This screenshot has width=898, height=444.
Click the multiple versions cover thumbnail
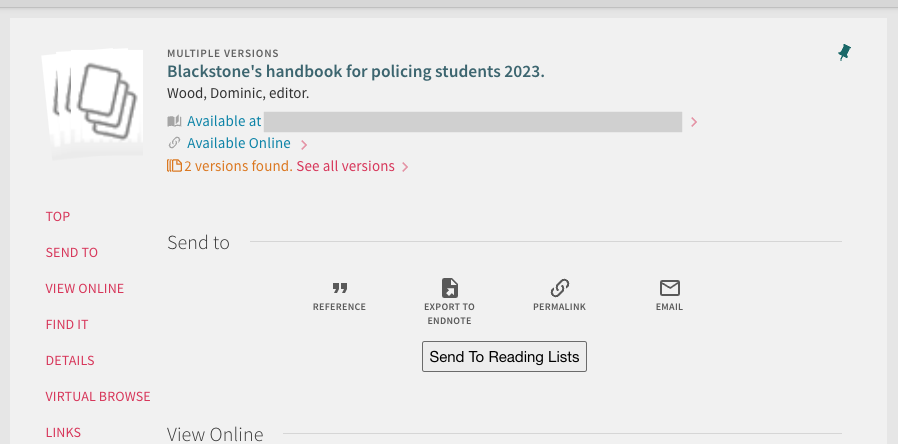pos(93,104)
